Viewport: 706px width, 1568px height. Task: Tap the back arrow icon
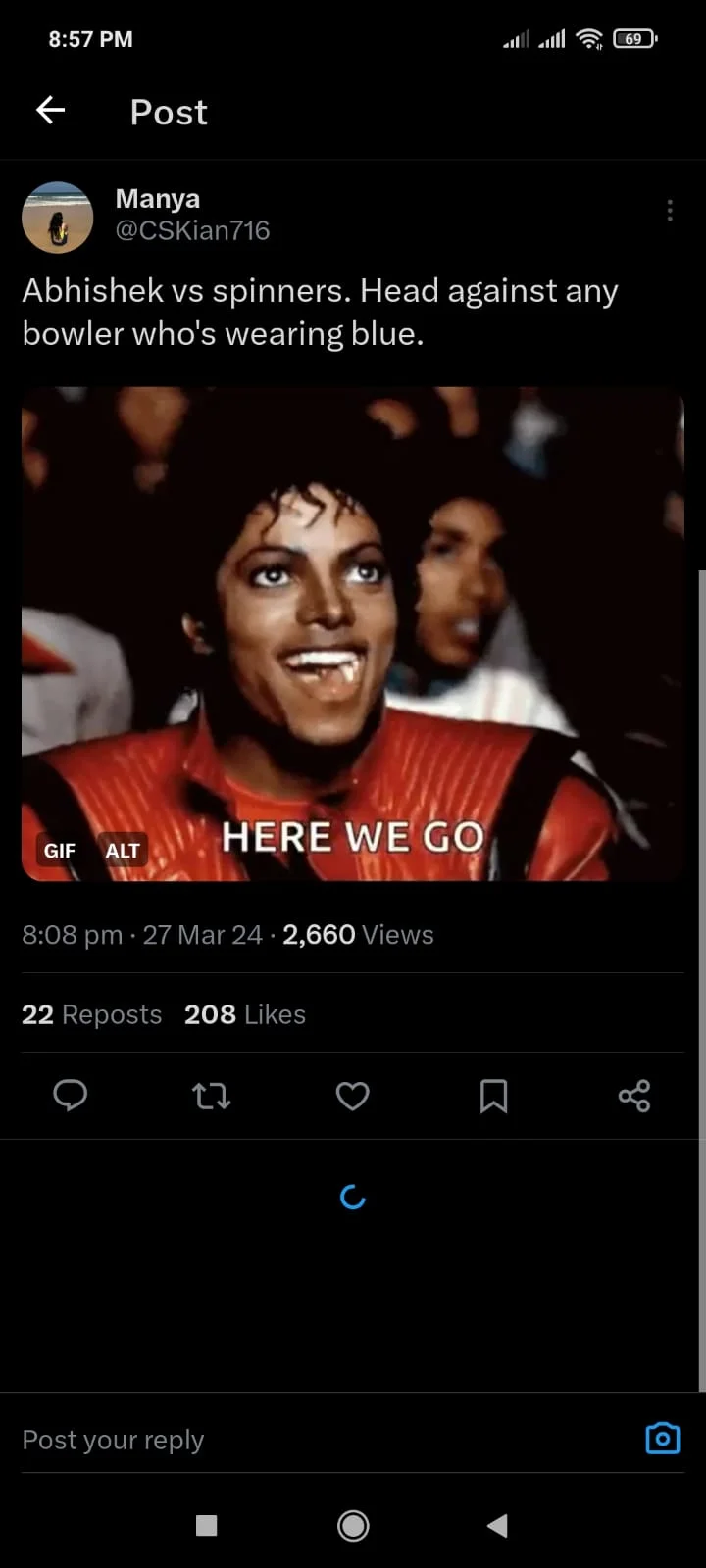(x=51, y=111)
